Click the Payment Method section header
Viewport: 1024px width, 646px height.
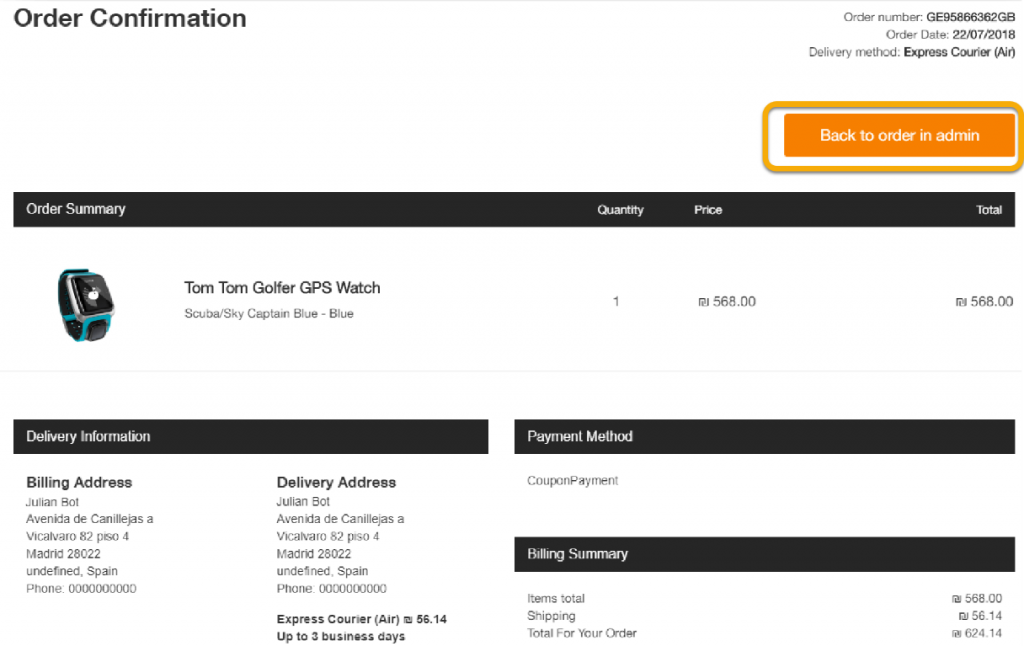coord(580,436)
